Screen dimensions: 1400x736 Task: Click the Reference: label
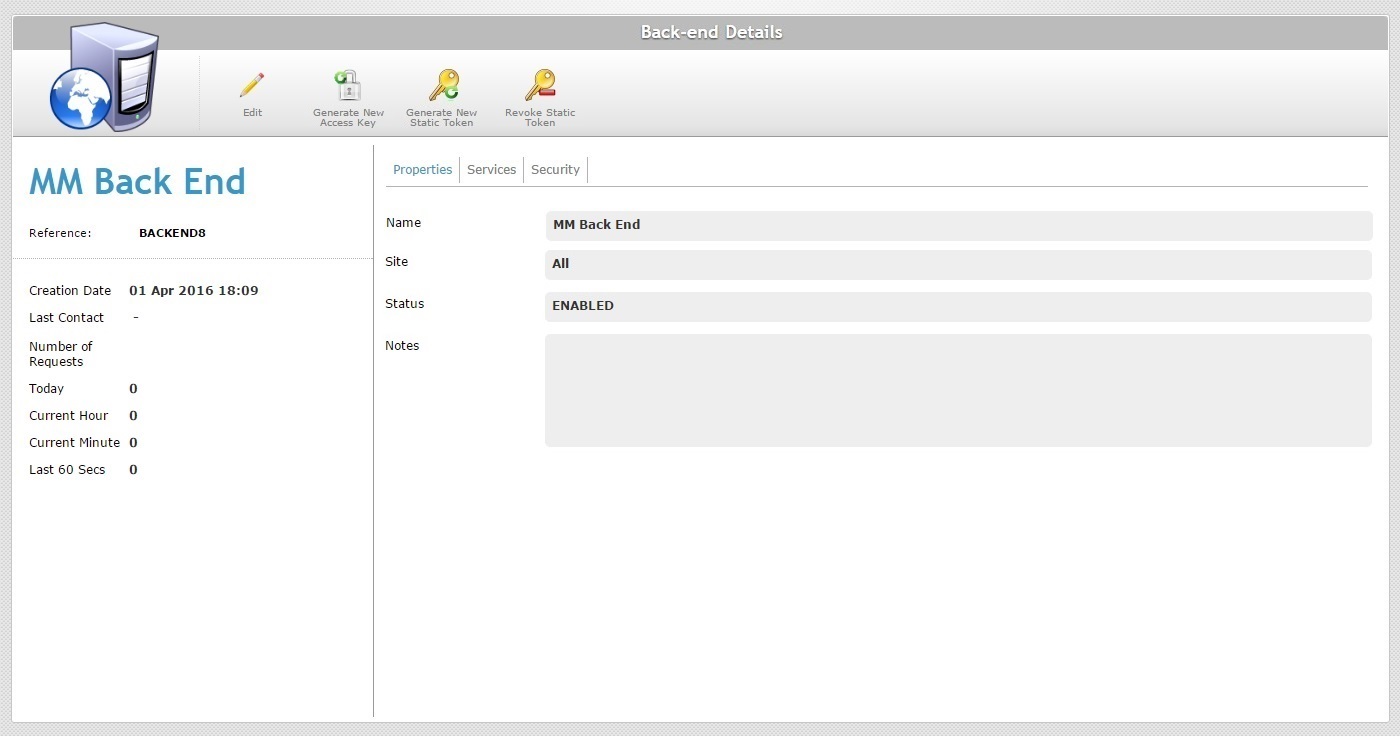pos(60,233)
